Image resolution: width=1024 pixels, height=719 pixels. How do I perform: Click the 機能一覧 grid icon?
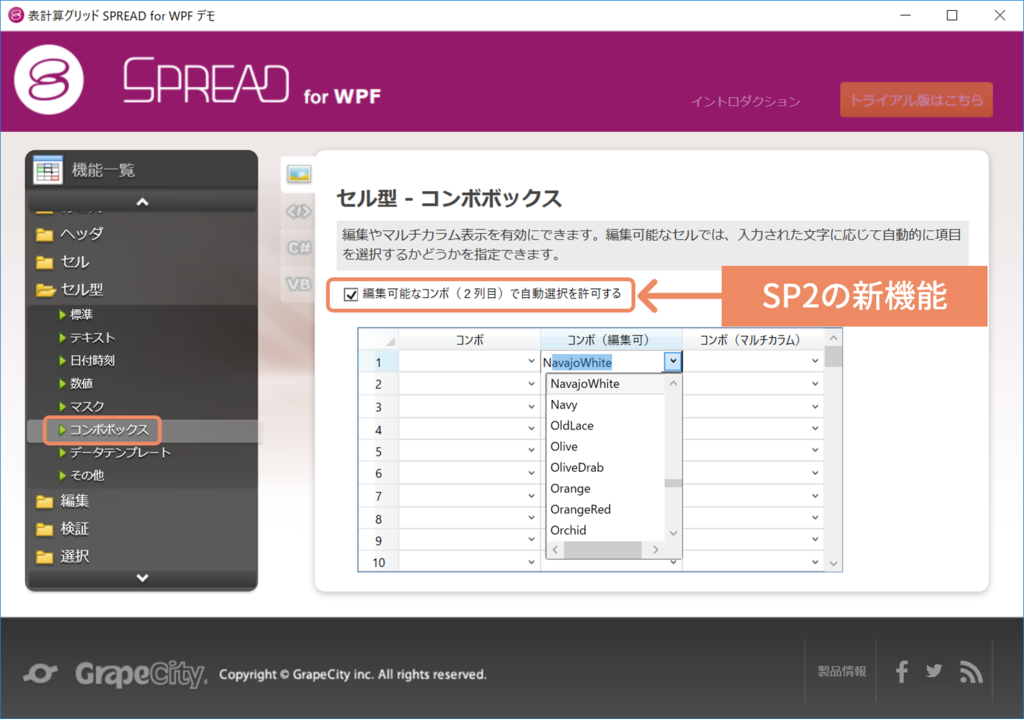coord(48,170)
